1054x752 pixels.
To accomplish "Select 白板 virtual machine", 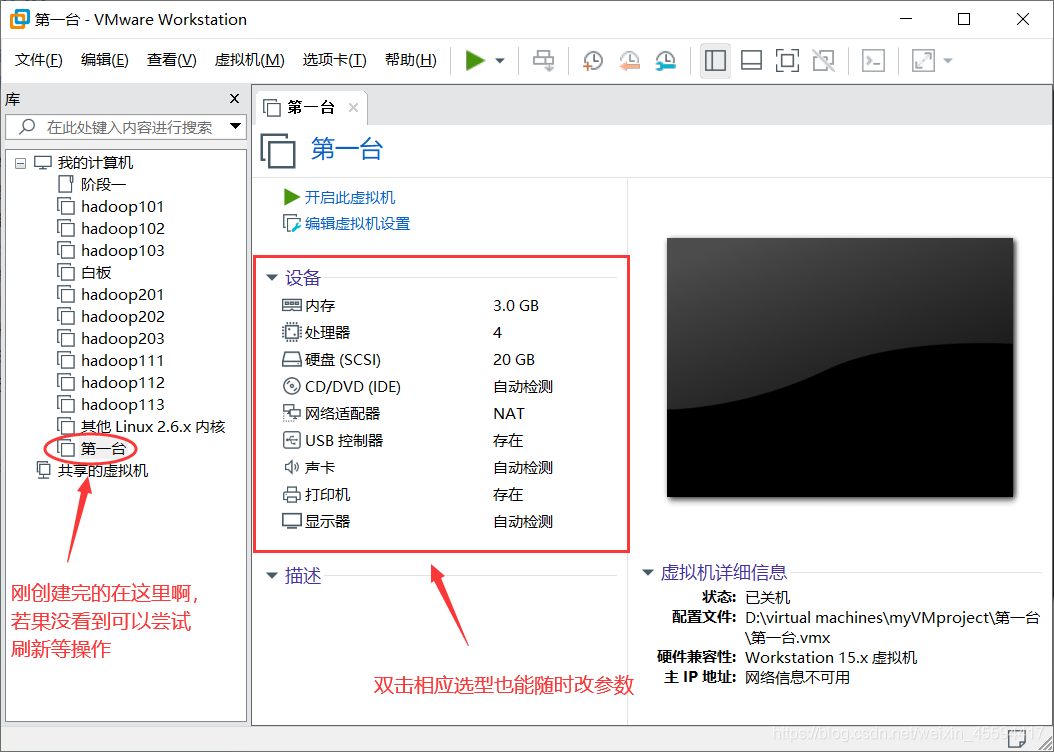I will tap(85, 272).
